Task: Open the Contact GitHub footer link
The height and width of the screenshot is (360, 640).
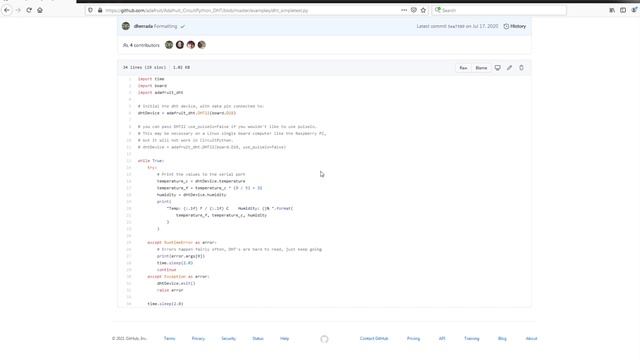Action: [374, 338]
